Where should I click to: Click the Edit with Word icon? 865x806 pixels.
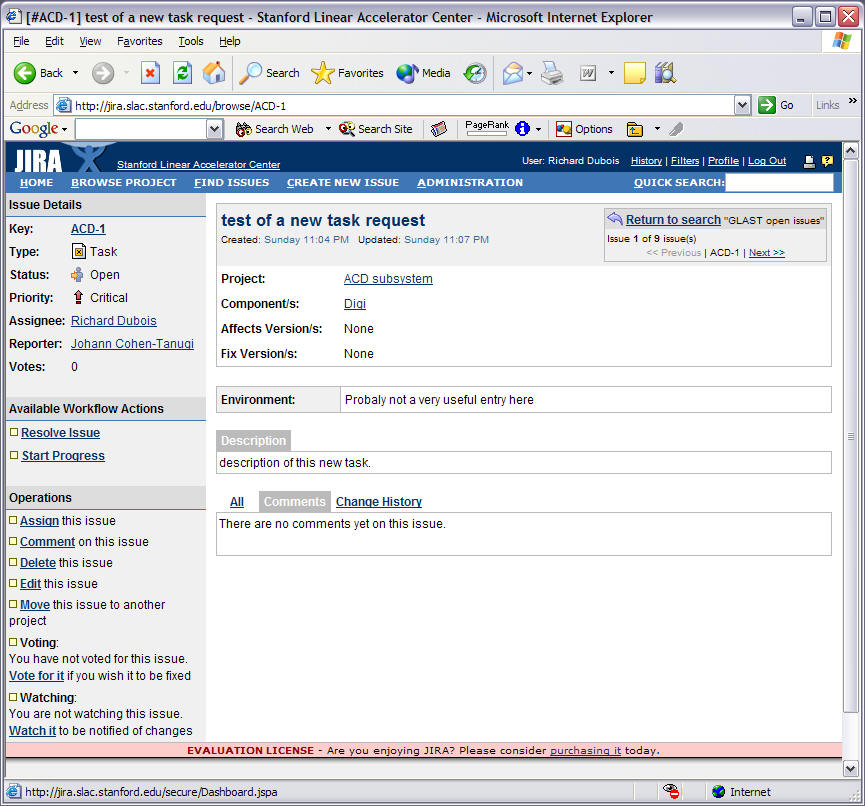(x=588, y=73)
